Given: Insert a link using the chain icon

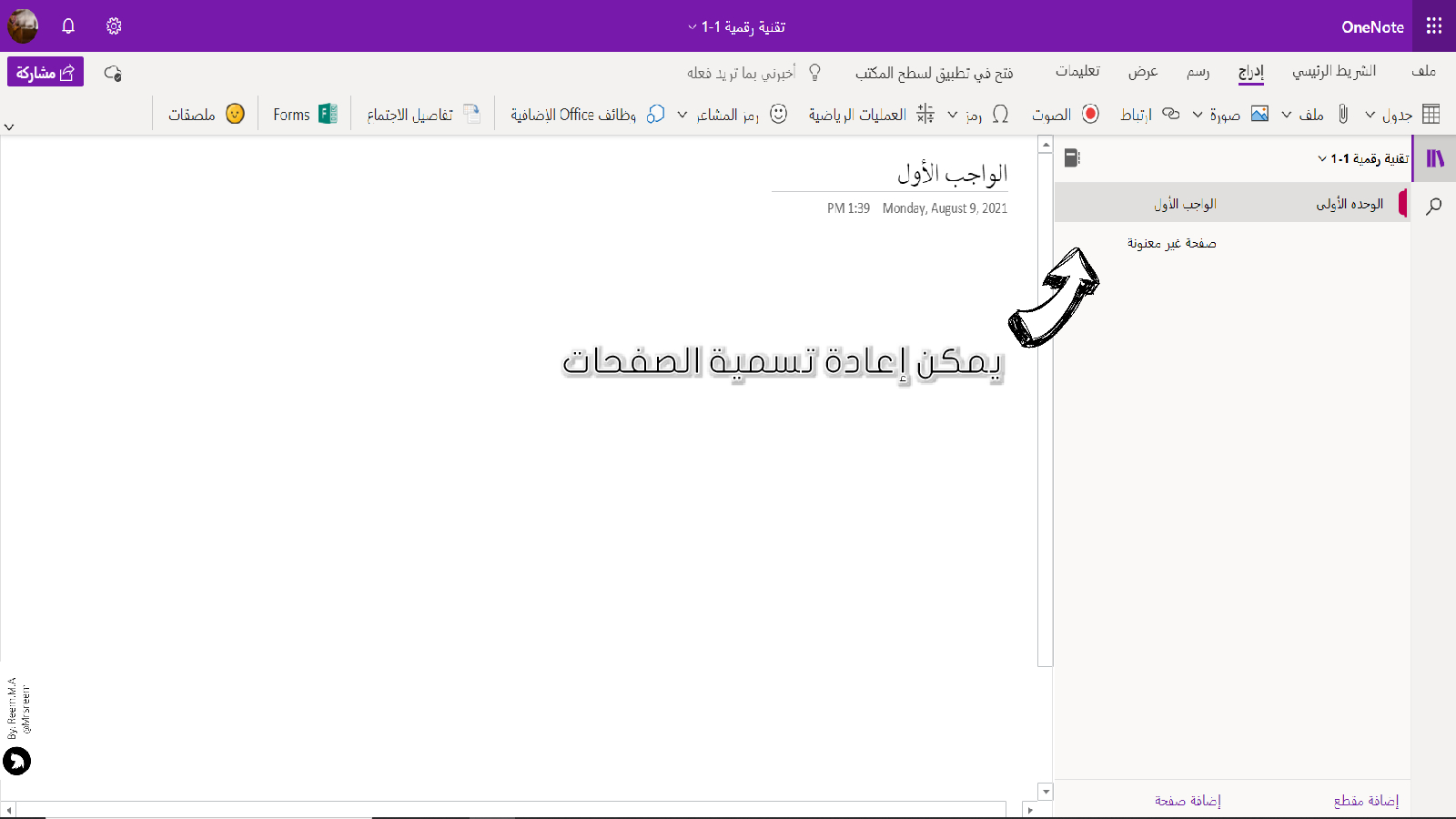Looking at the screenshot, I should coord(1171,115).
